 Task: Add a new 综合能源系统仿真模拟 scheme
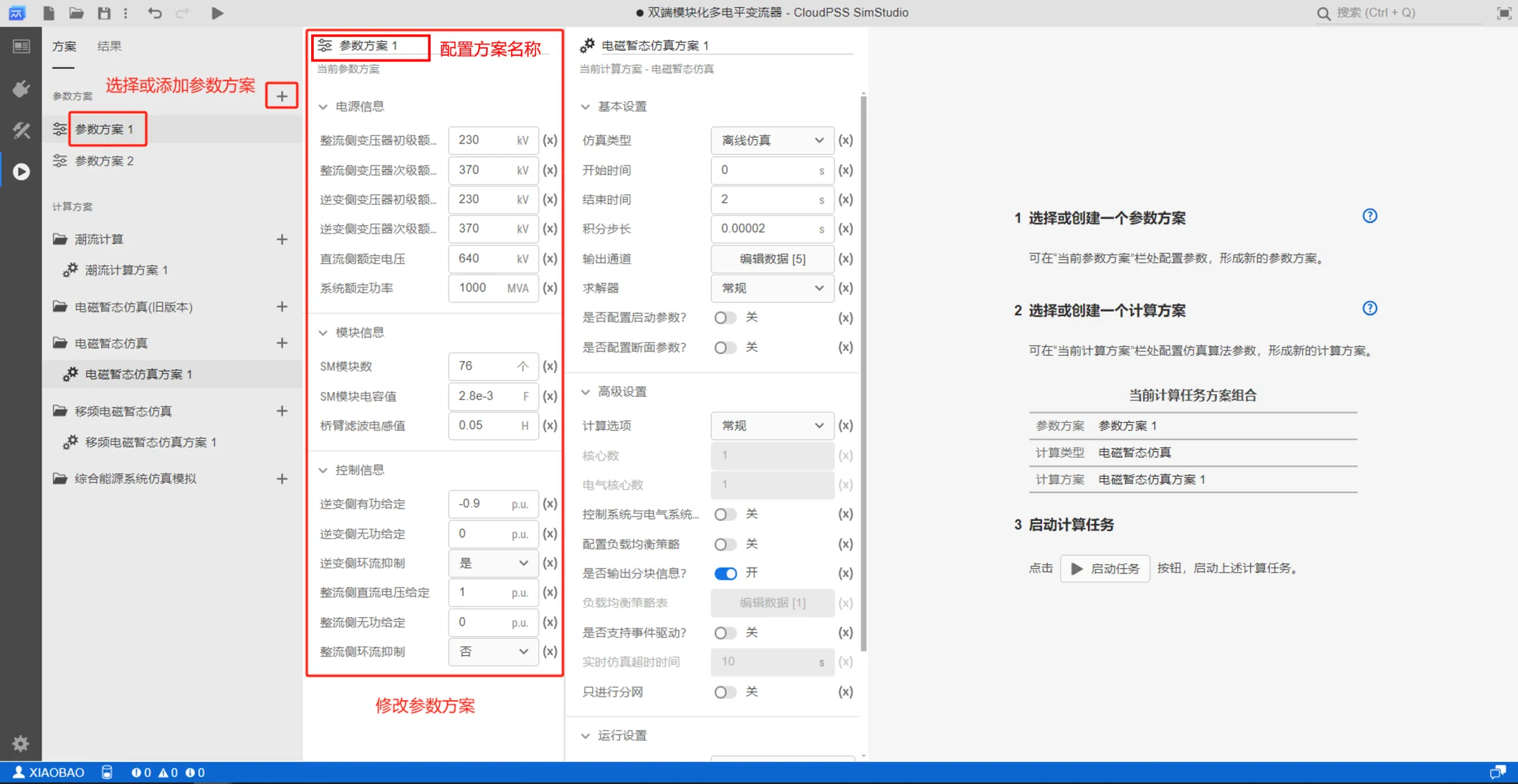pyautogui.click(x=282, y=479)
